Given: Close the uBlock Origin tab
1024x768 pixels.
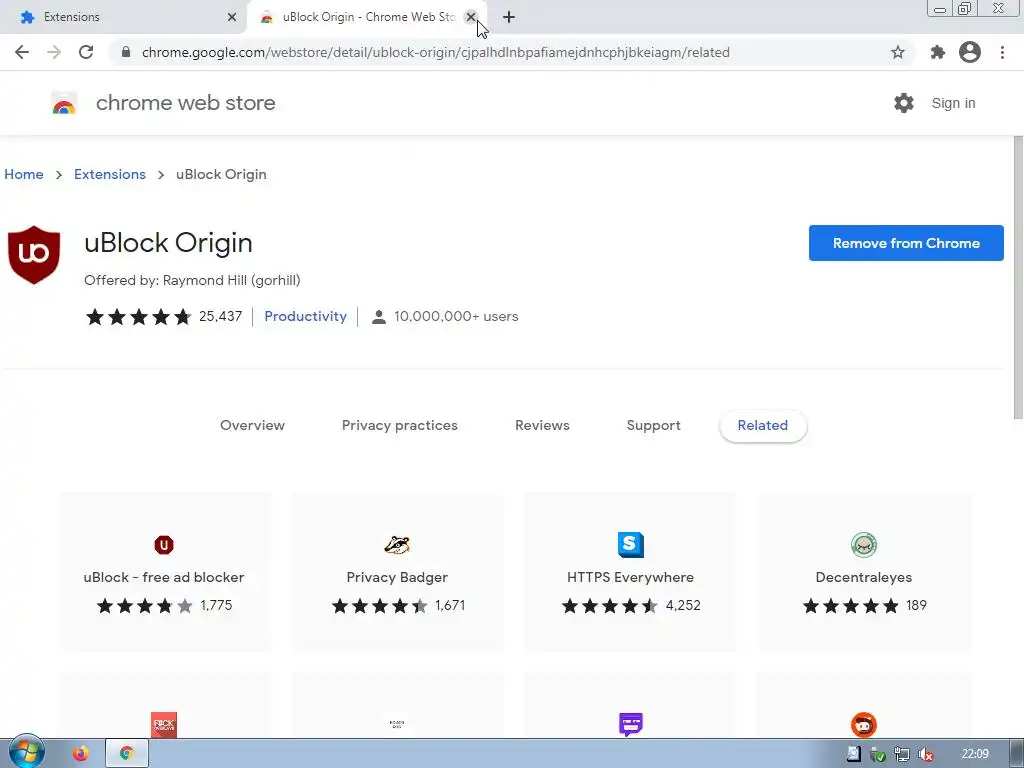Looking at the screenshot, I should [470, 17].
